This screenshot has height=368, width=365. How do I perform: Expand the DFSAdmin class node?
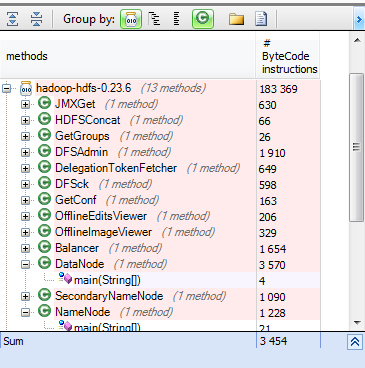click(x=25, y=153)
